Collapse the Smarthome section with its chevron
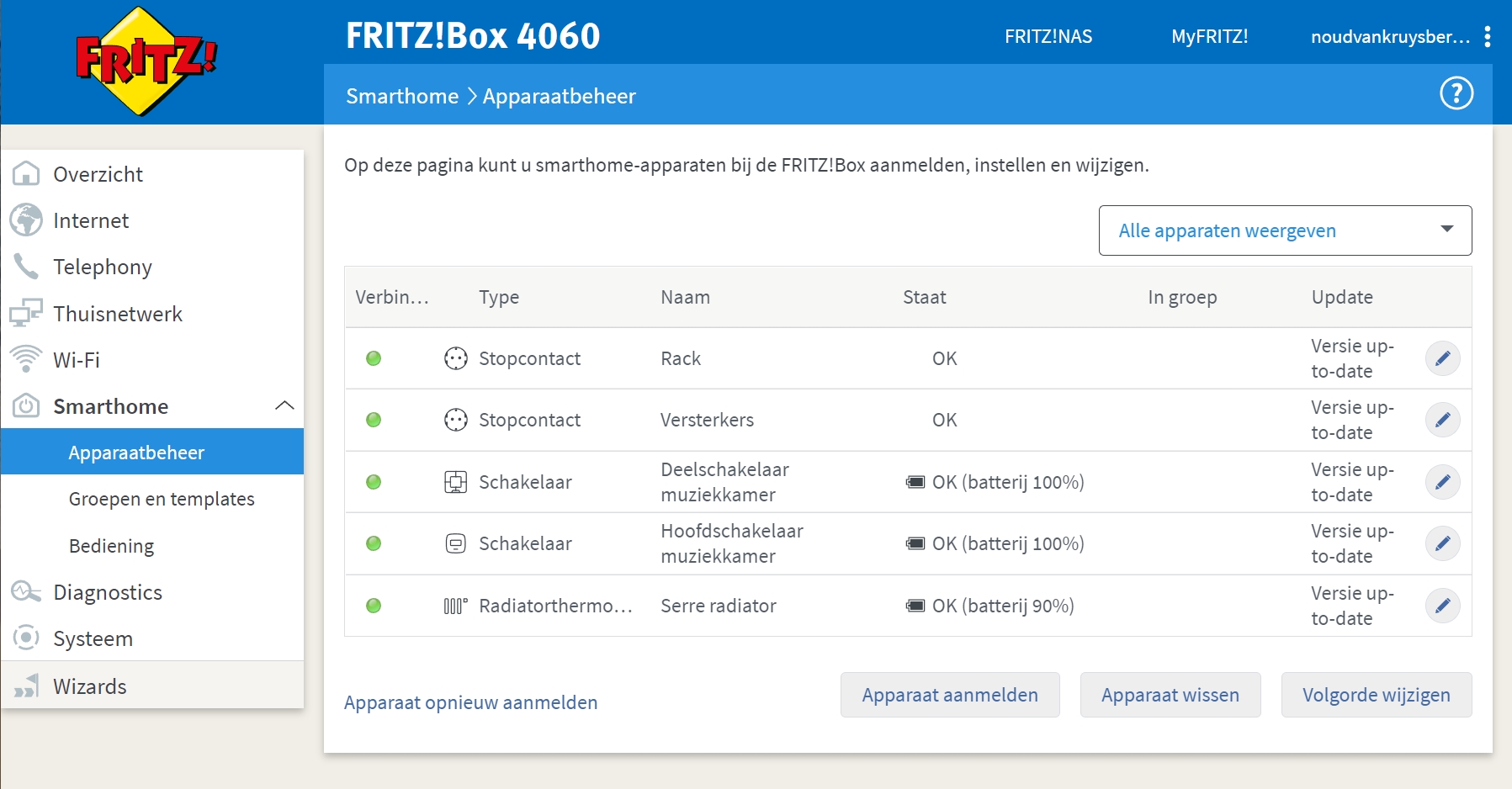 (286, 405)
